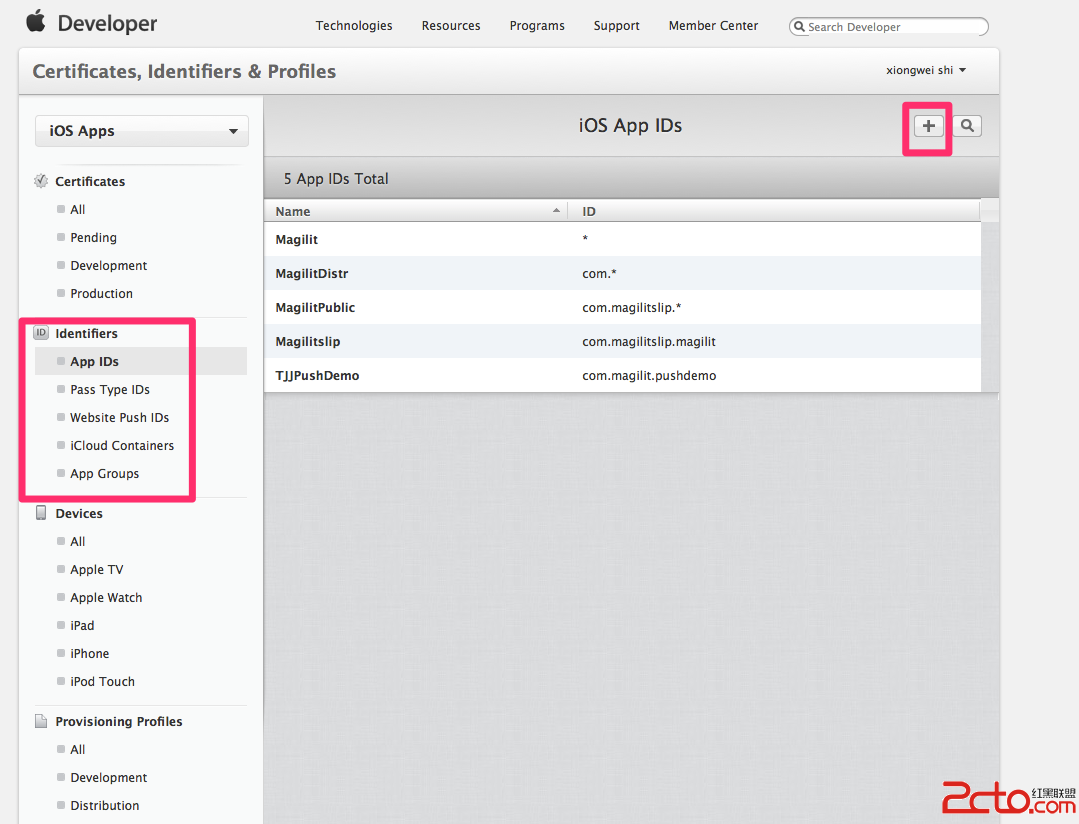Click the search magnifier in Search Developer field

tap(800, 27)
